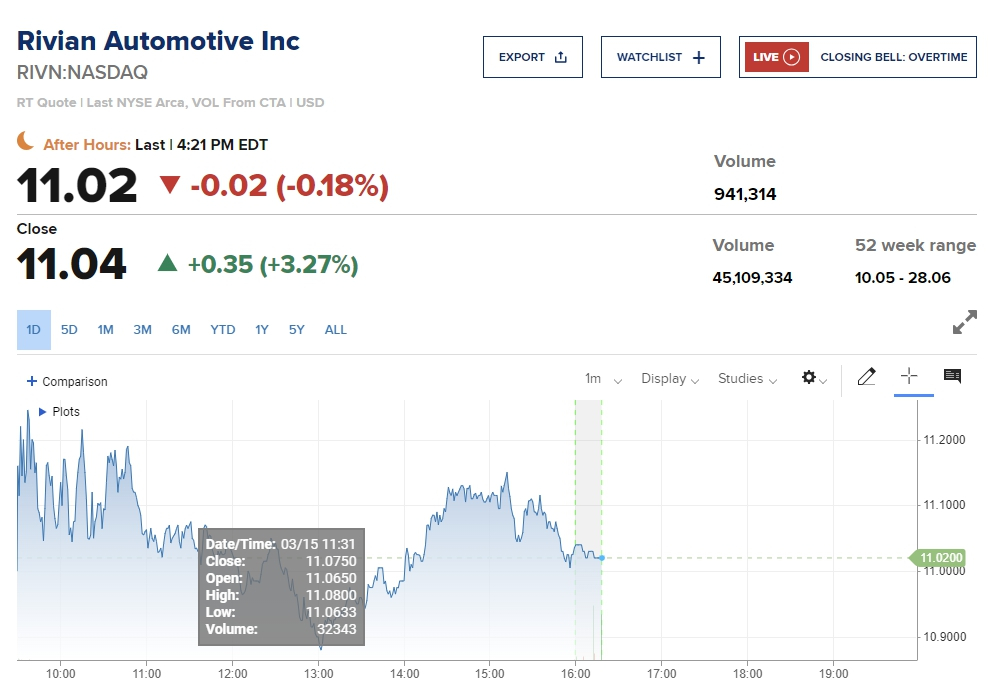This screenshot has width=990, height=695.
Task: Open the 1m interval dropdown
Action: pos(603,379)
